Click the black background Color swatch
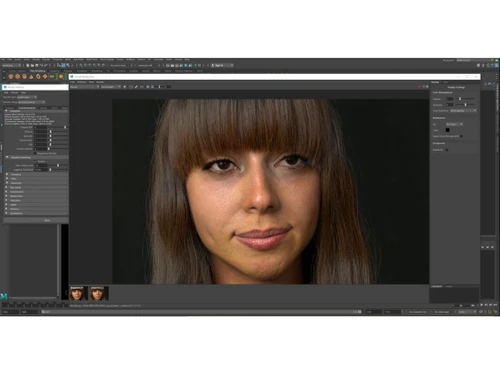The image size is (500, 375). (448, 130)
